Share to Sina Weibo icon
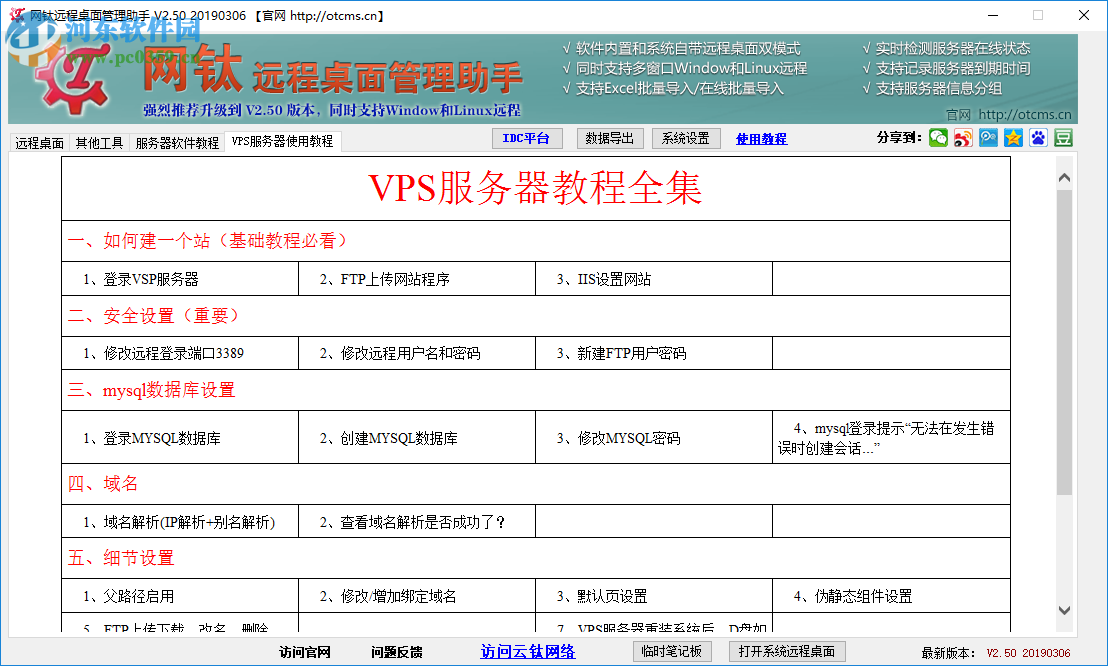 [x=963, y=137]
